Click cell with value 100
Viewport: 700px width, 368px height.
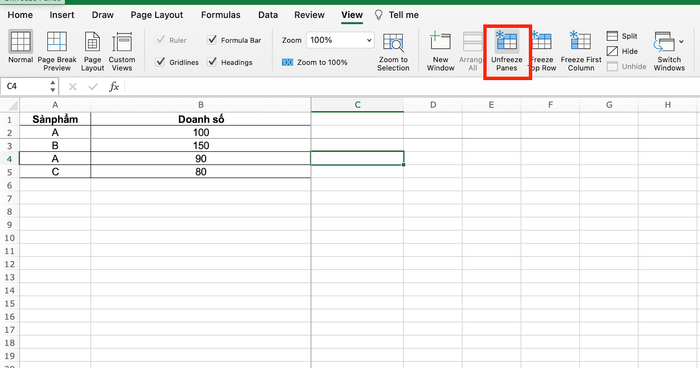(x=201, y=132)
